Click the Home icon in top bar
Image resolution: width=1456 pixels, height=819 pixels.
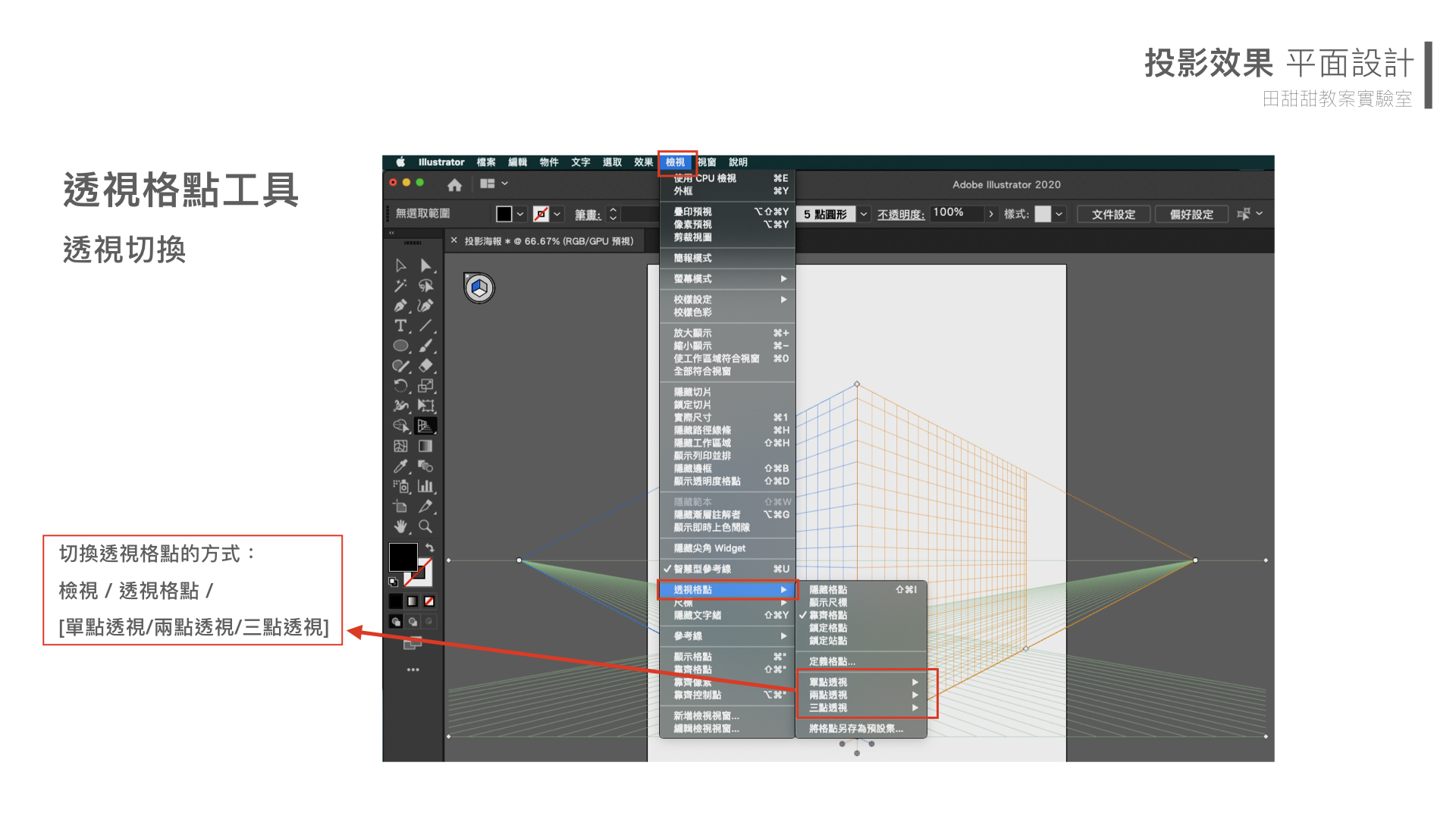tap(454, 185)
